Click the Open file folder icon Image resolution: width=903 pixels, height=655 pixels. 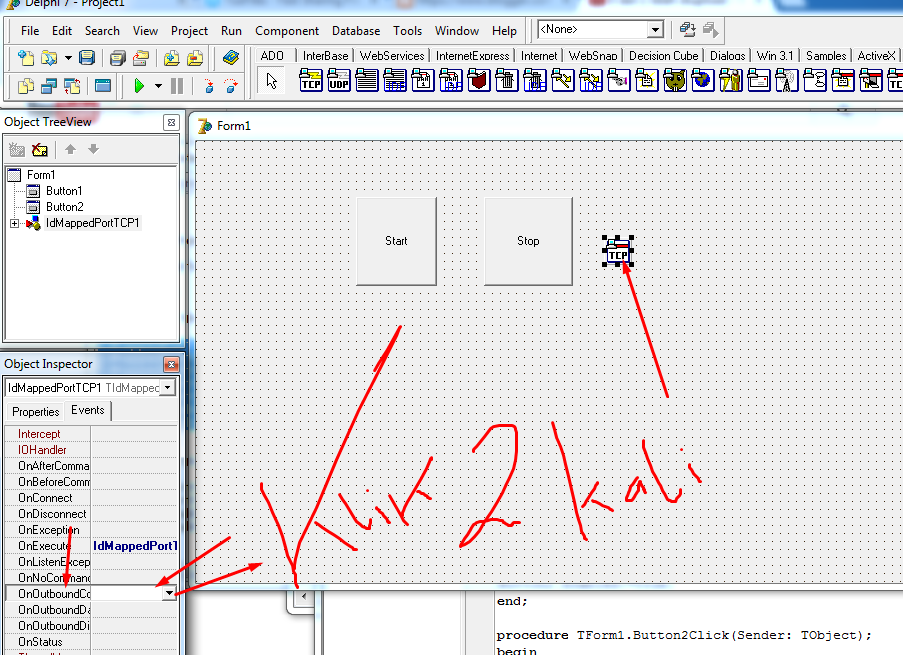pos(49,58)
